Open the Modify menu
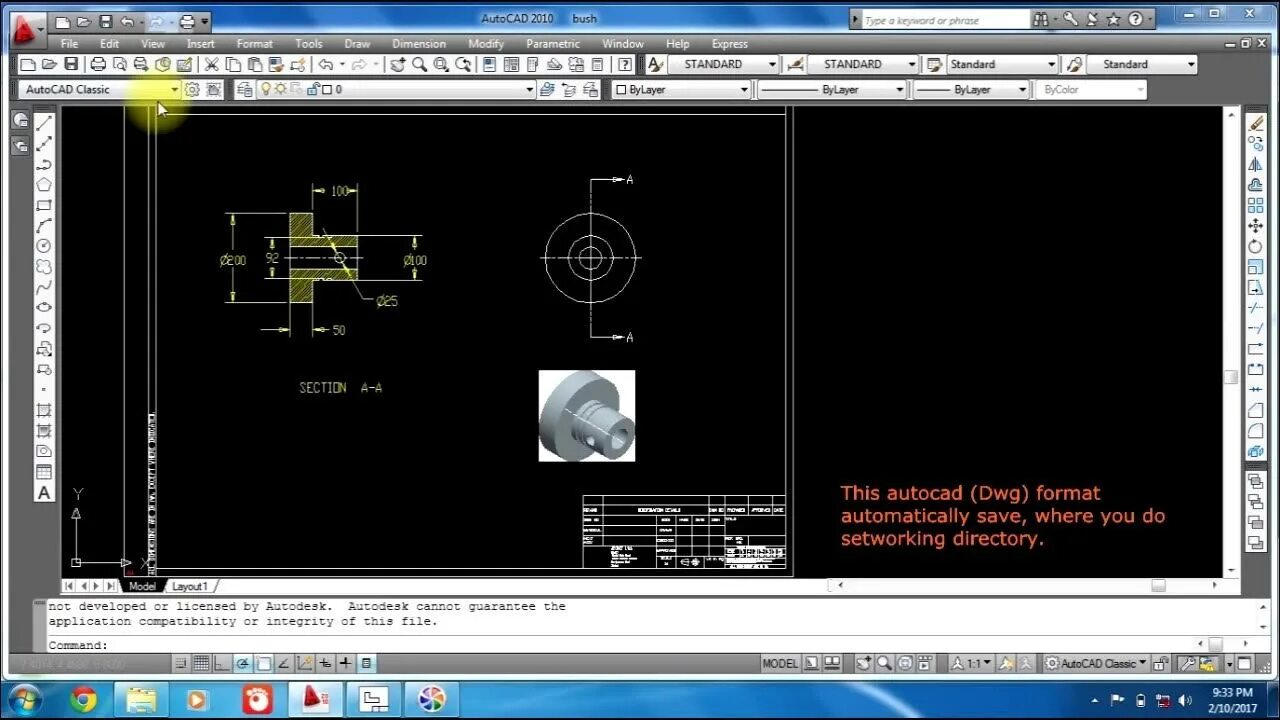 pos(486,44)
